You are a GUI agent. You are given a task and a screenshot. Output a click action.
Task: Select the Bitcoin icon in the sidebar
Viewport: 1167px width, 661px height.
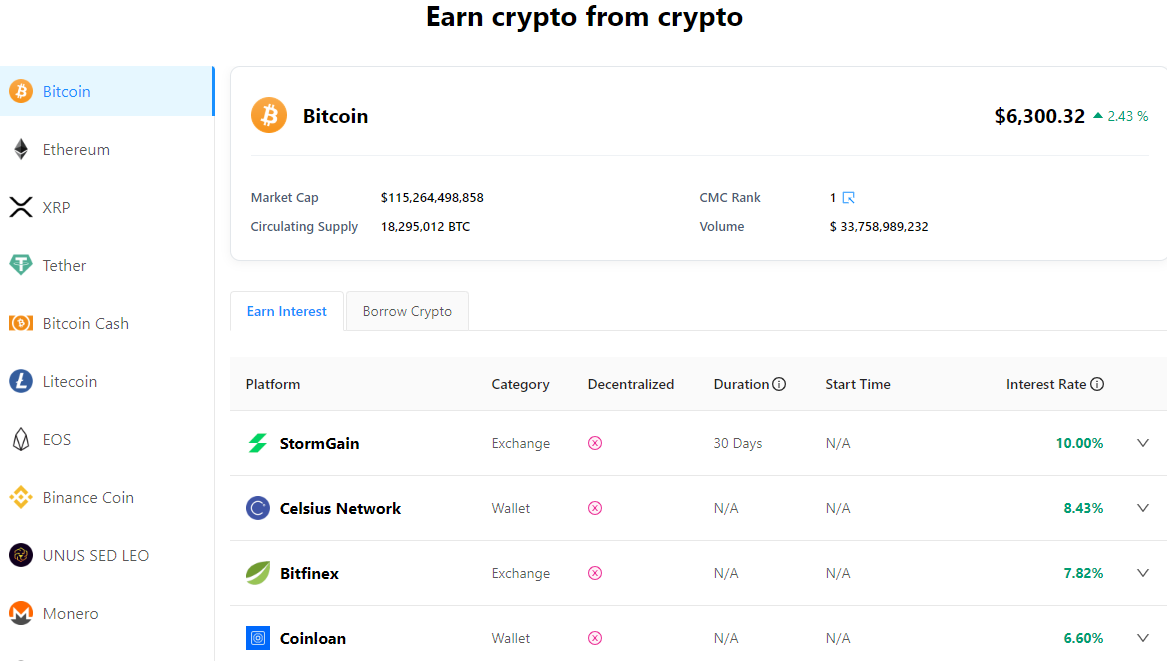[x=21, y=91]
